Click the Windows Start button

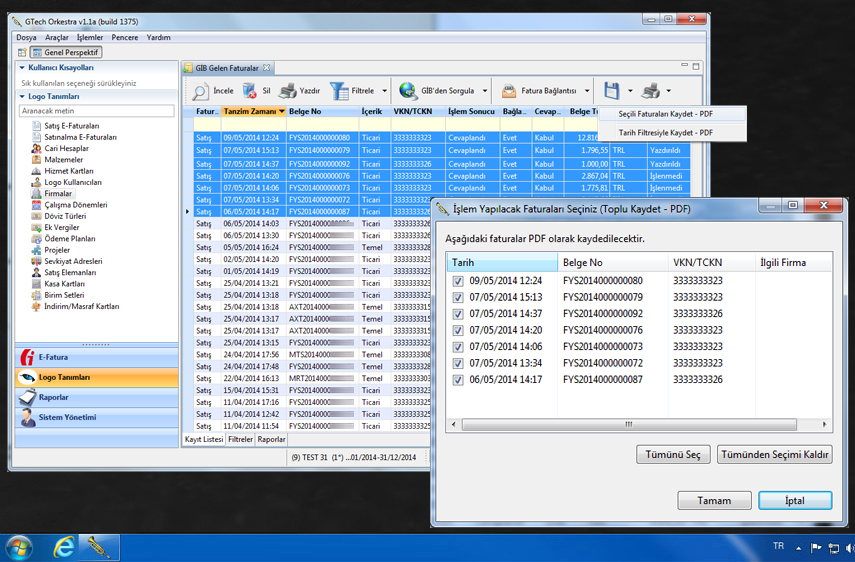pyautogui.click(x=18, y=548)
